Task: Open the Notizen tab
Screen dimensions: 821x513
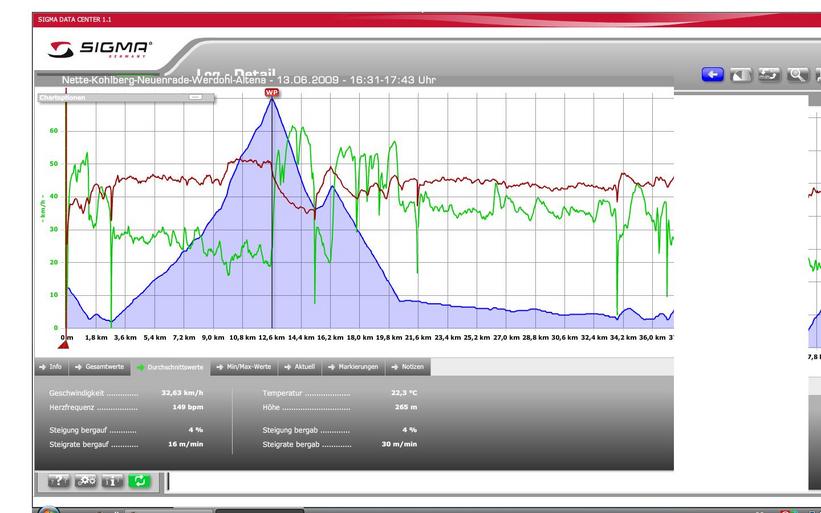Action: point(408,367)
